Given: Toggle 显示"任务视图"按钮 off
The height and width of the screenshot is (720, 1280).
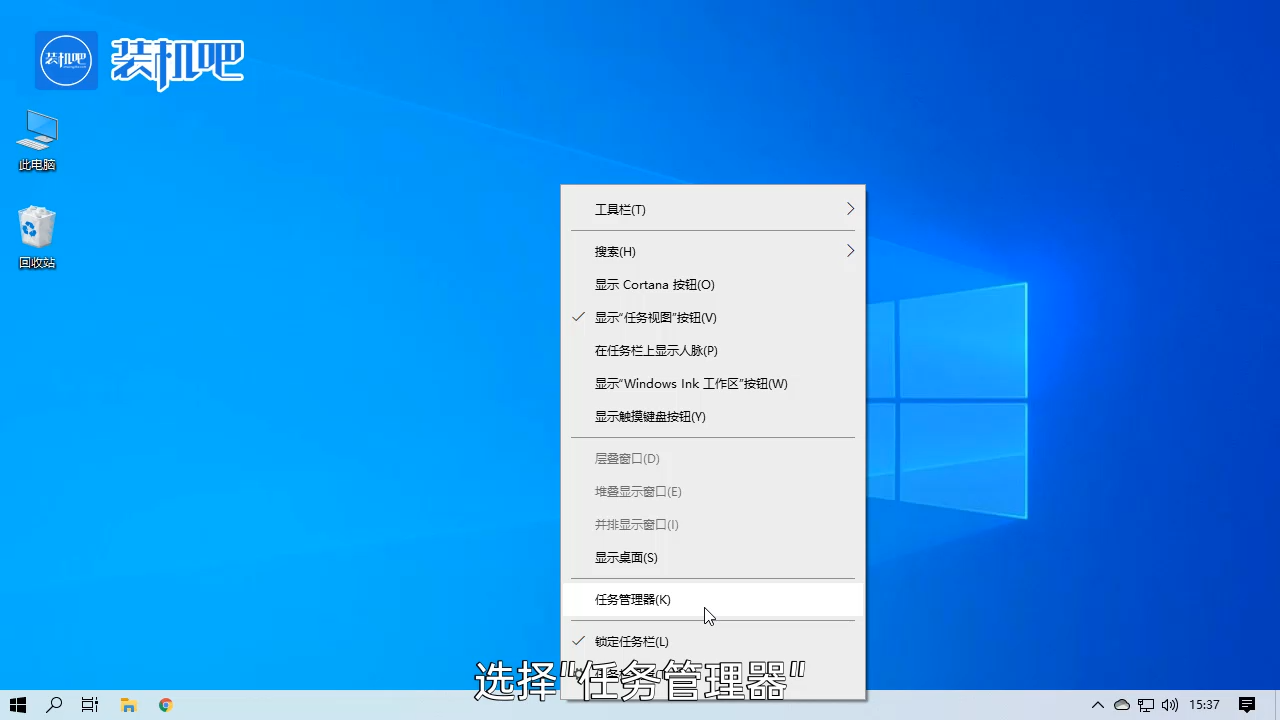Looking at the screenshot, I should pyautogui.click(x=655, y=317).
